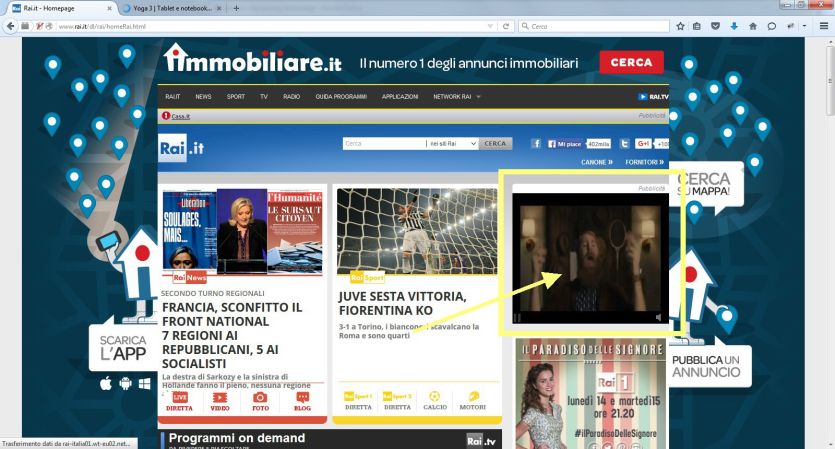Open APPLICAZIONI in the nav bar
835x449 pixels.
tap(400, 97)
